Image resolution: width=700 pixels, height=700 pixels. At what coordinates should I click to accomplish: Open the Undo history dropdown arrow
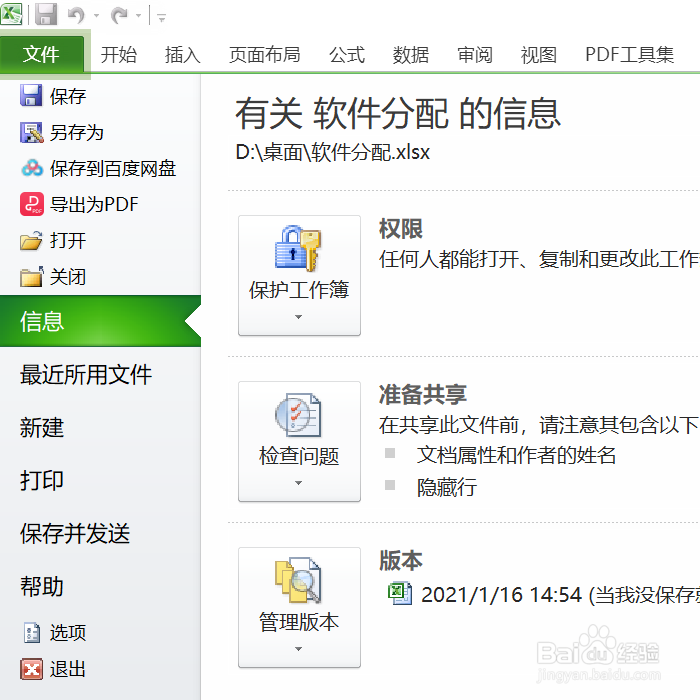96,16
